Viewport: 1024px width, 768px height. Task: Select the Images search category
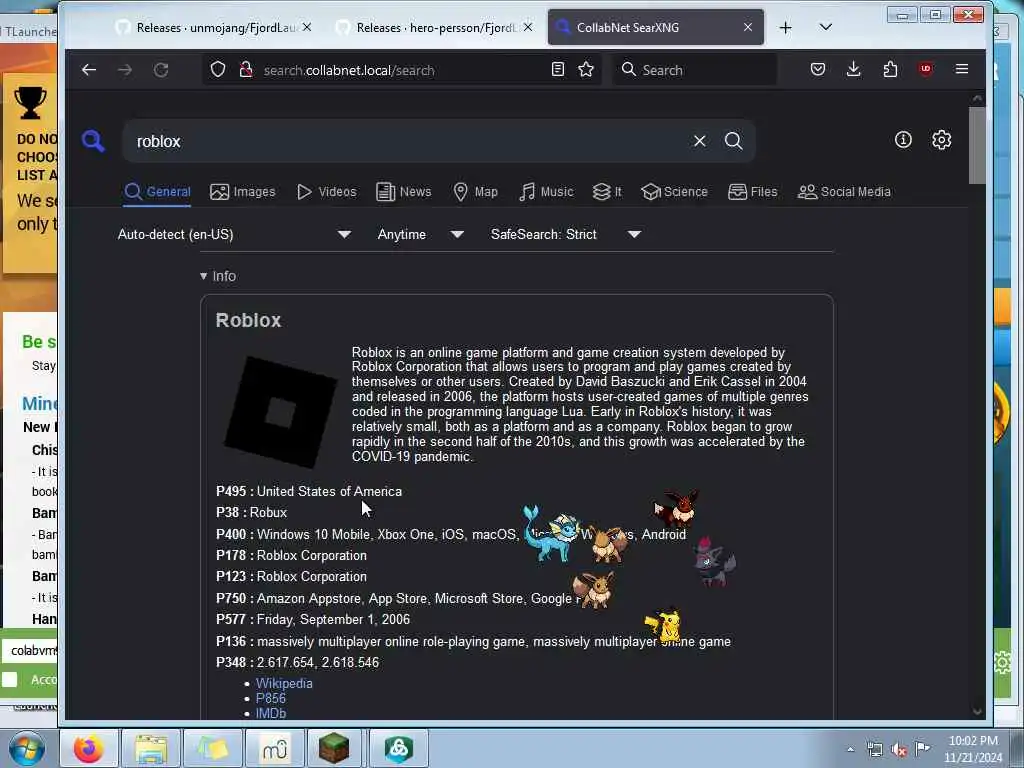[x=242, y=192]
